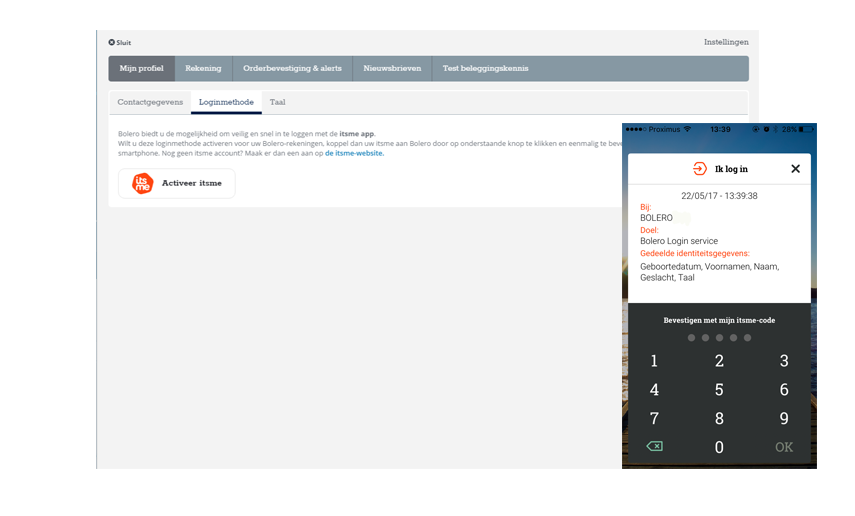Click the orange login arrow icon

[x=700, y=169]
